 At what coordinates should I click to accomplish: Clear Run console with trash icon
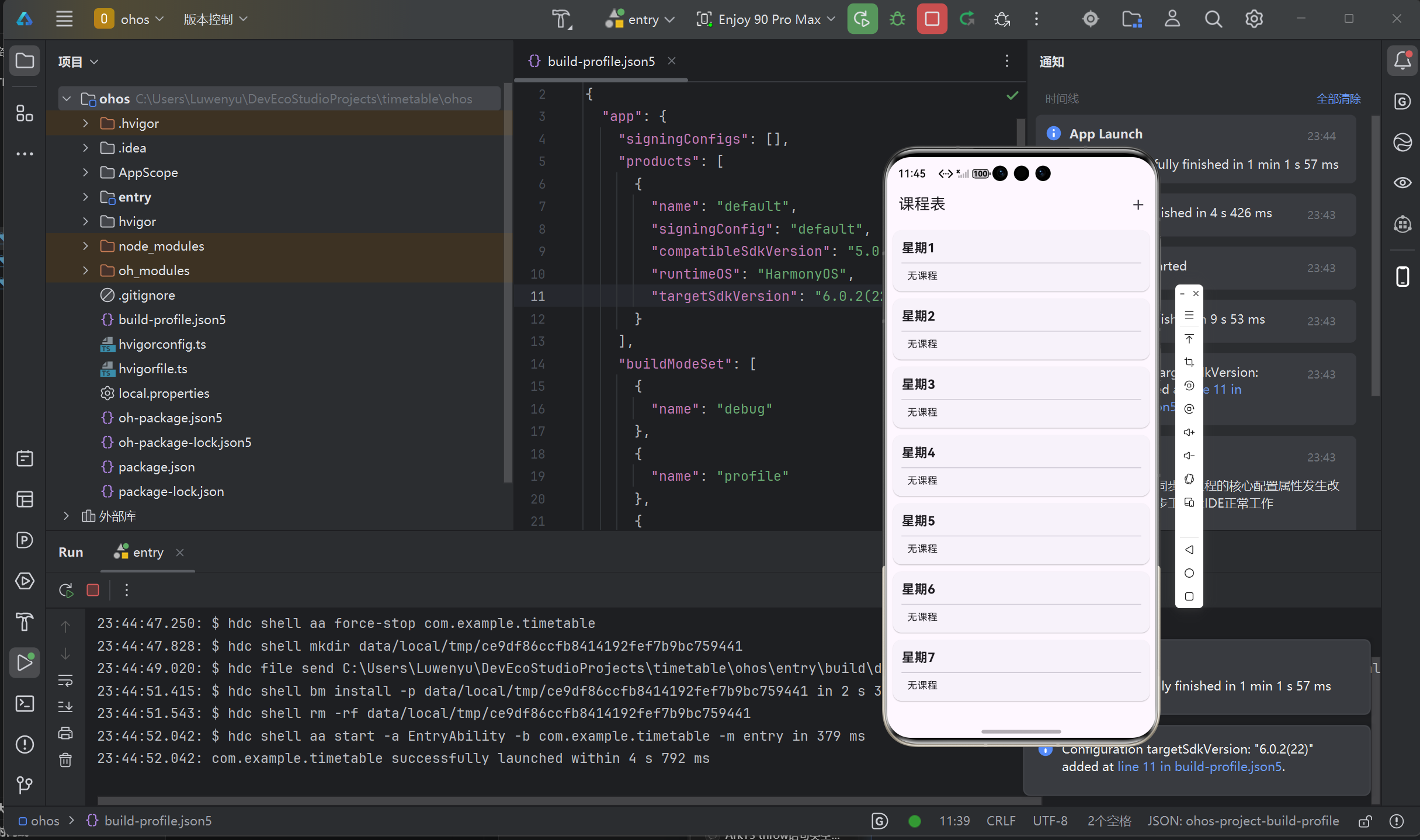tap(65, 759)
